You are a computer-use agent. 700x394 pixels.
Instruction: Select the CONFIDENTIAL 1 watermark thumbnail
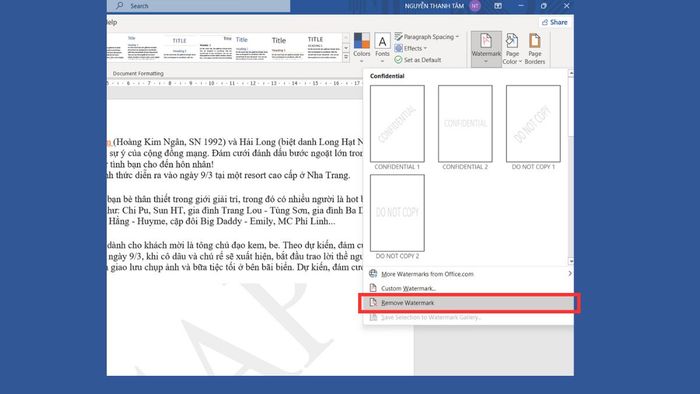(x=397, y=124)
